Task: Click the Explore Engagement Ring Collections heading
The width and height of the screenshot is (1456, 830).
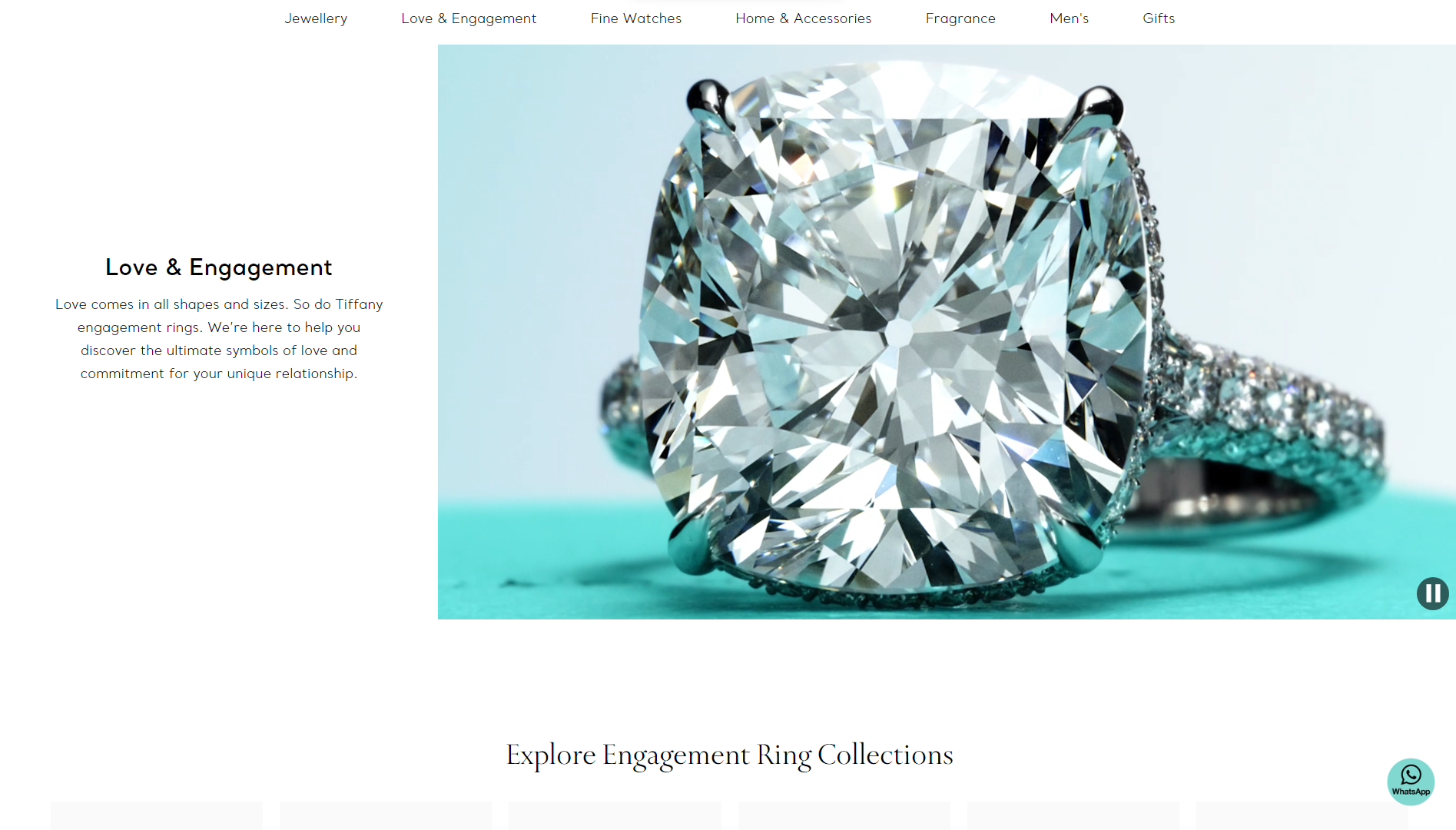Action: coord(729,755)
